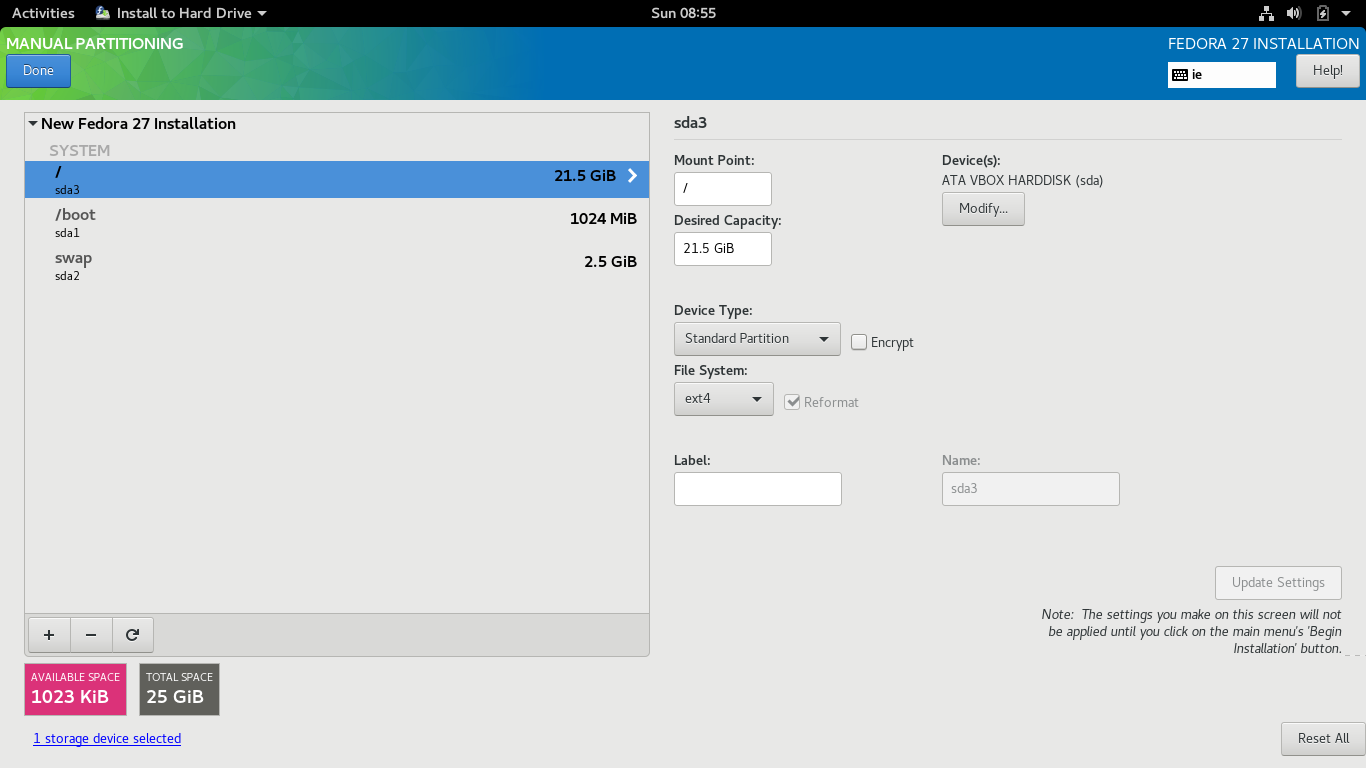The height and width of the screenshot is (768, 1366).
Task: Click the MANUAL PARTITIONING title
Action: [95, 44]
